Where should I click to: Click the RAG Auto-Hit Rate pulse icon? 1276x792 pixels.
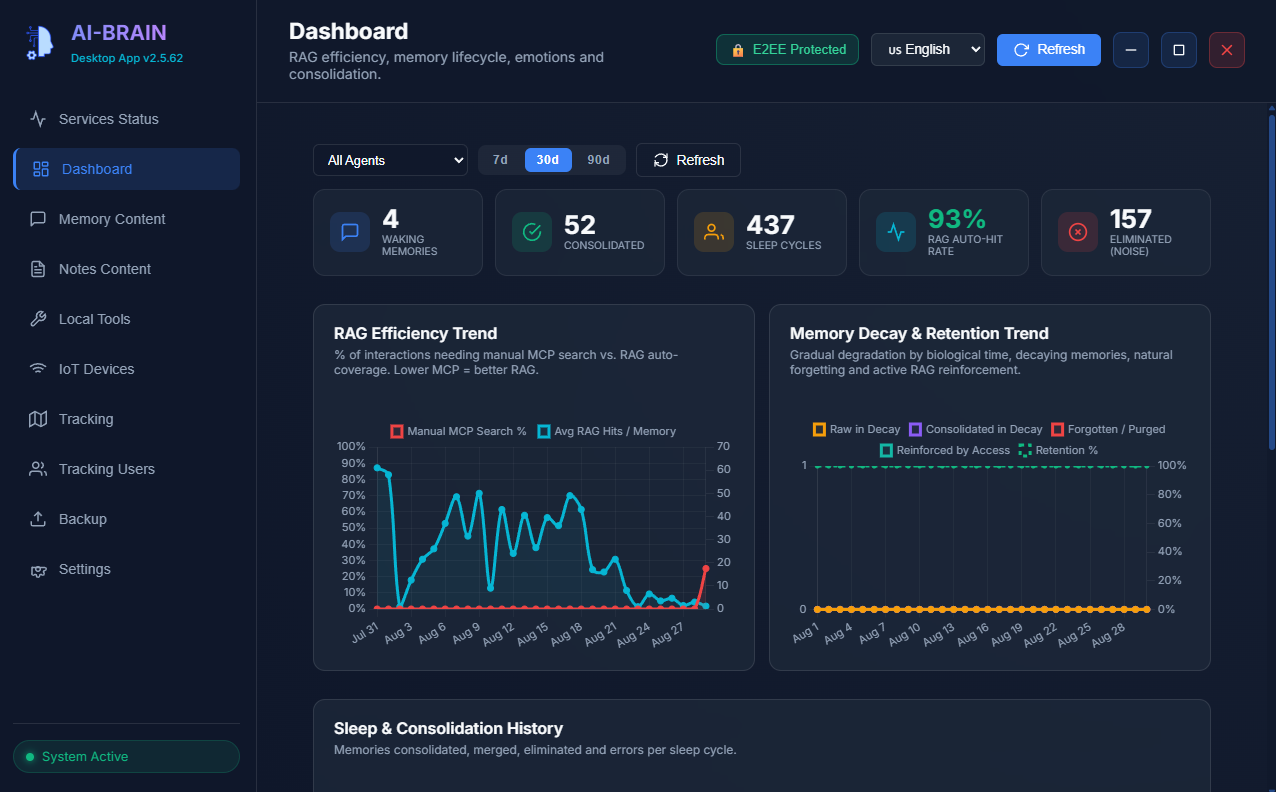(x=896, y=232)
